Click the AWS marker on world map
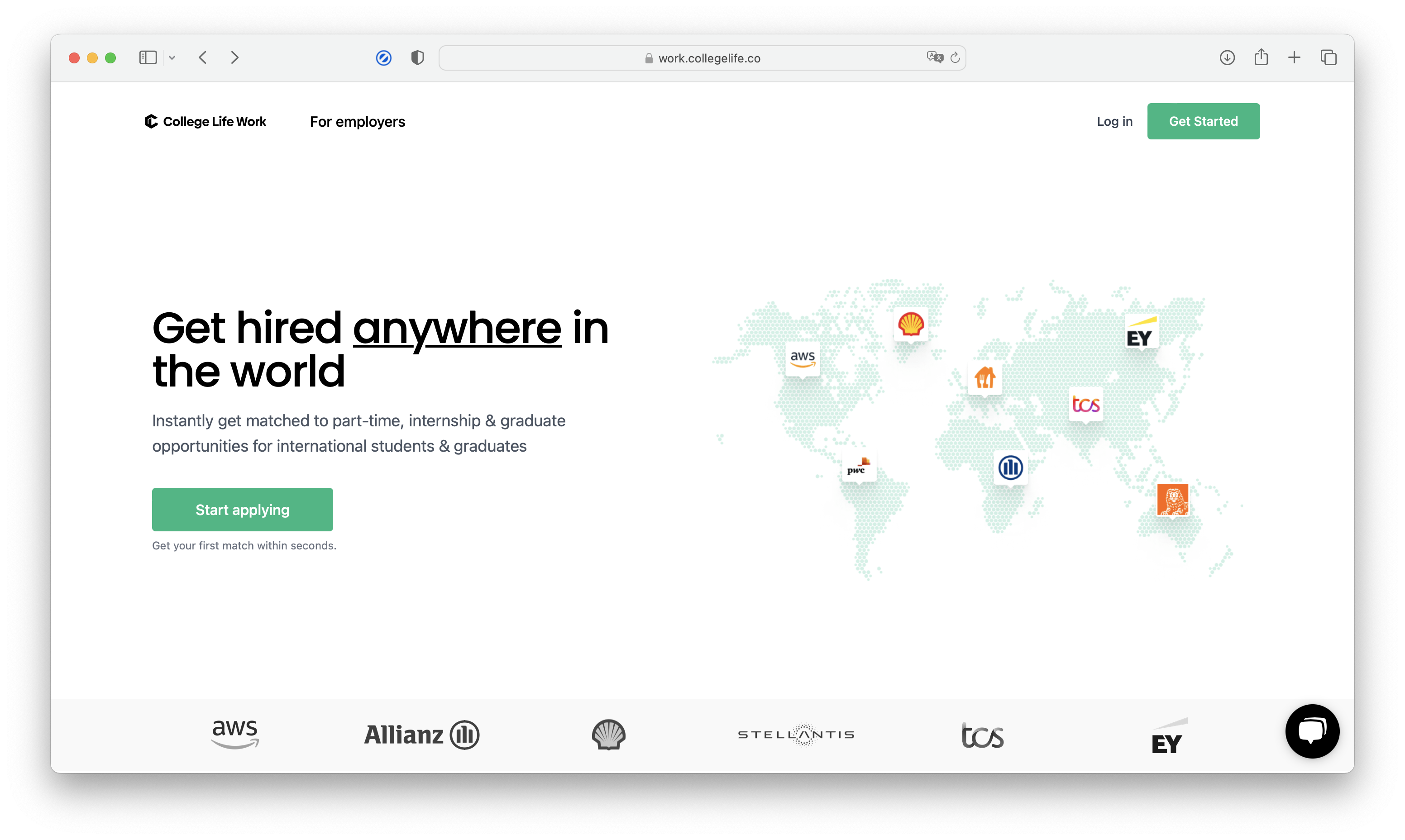This screenshot has height=840, width=1405. tap(802, 359)
